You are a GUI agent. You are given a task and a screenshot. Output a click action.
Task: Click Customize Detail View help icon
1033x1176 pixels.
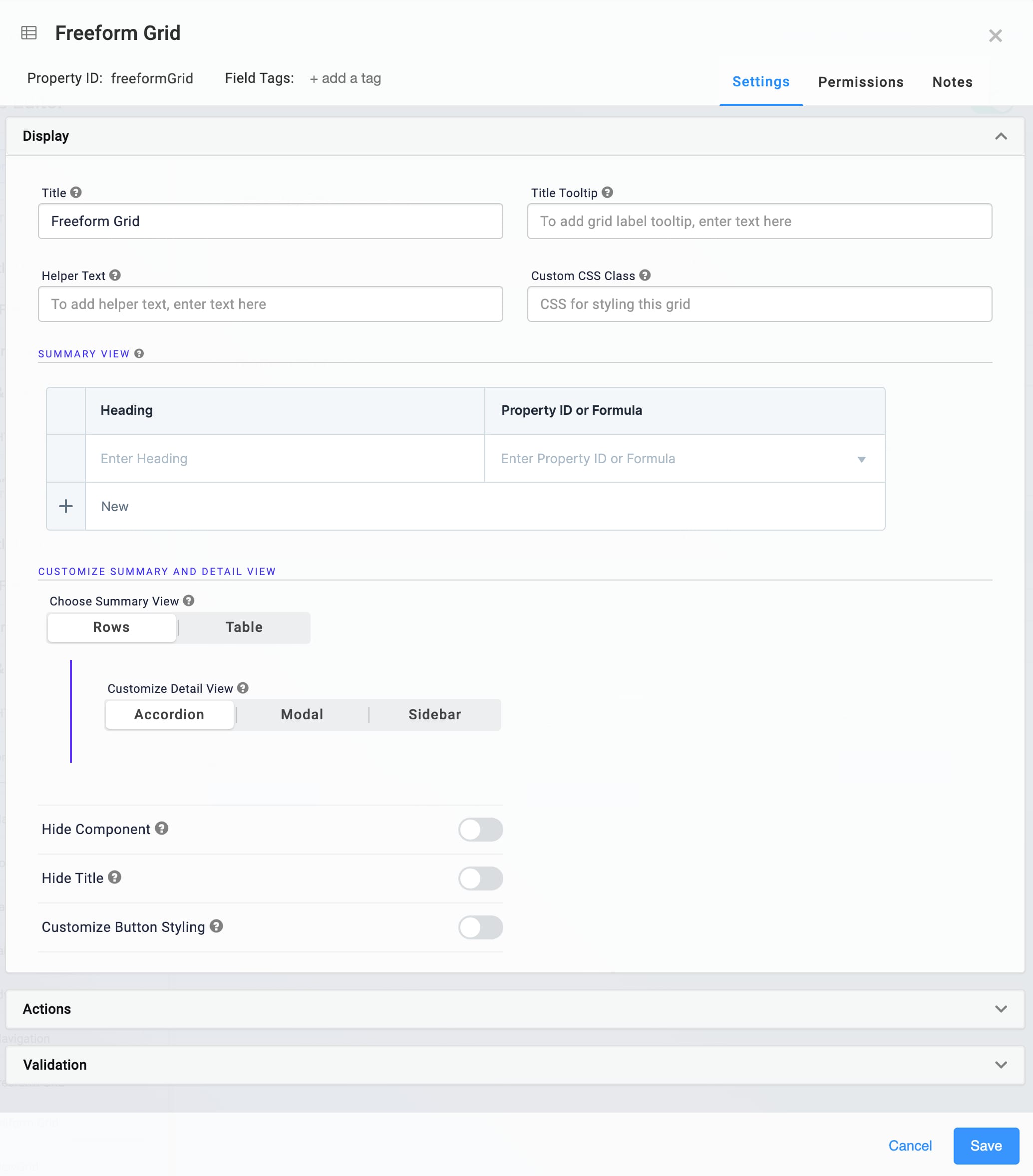click(243, 687)
